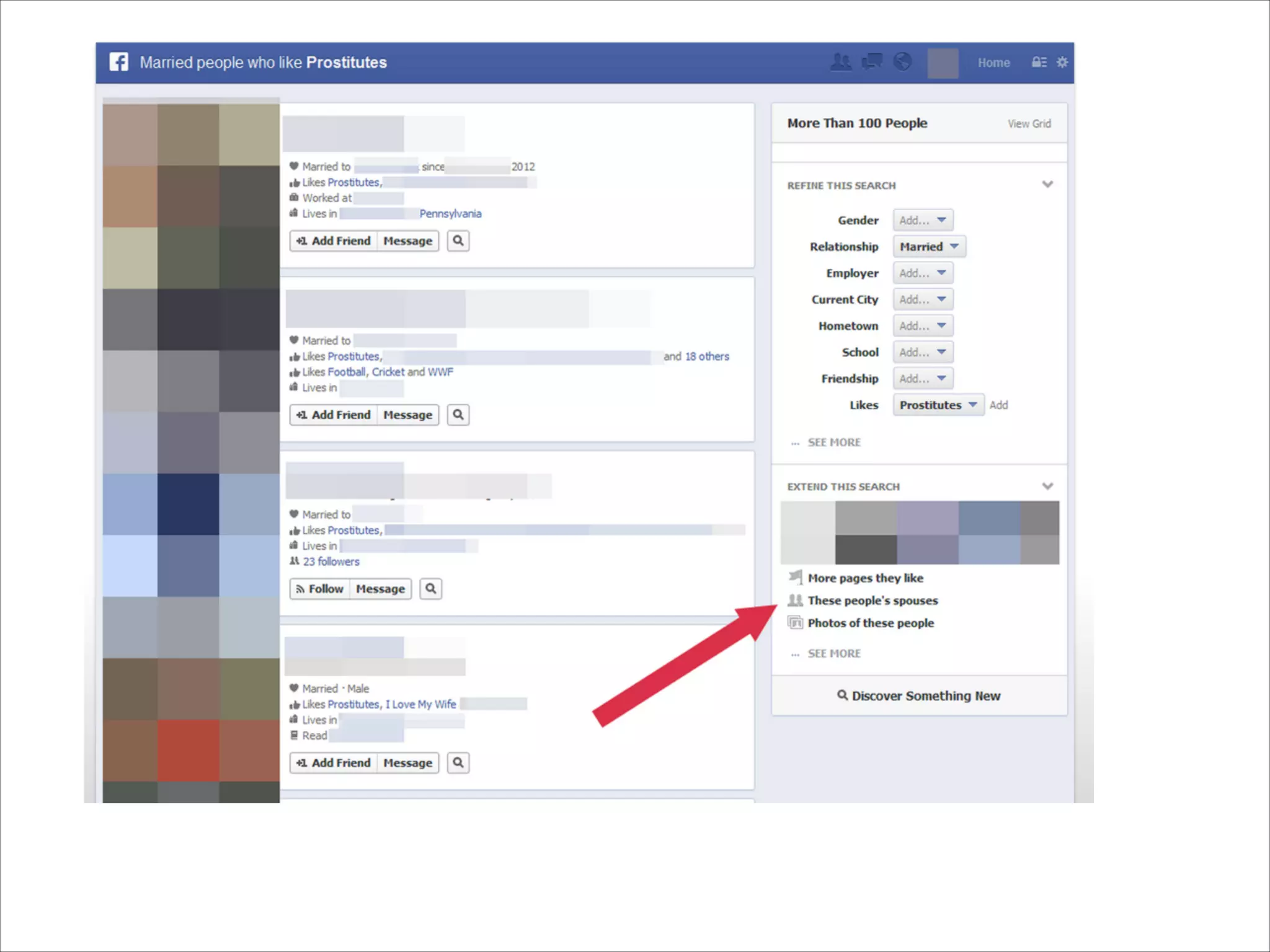
Task: Click the Facebook logo icon
Action: pos(119,62)
